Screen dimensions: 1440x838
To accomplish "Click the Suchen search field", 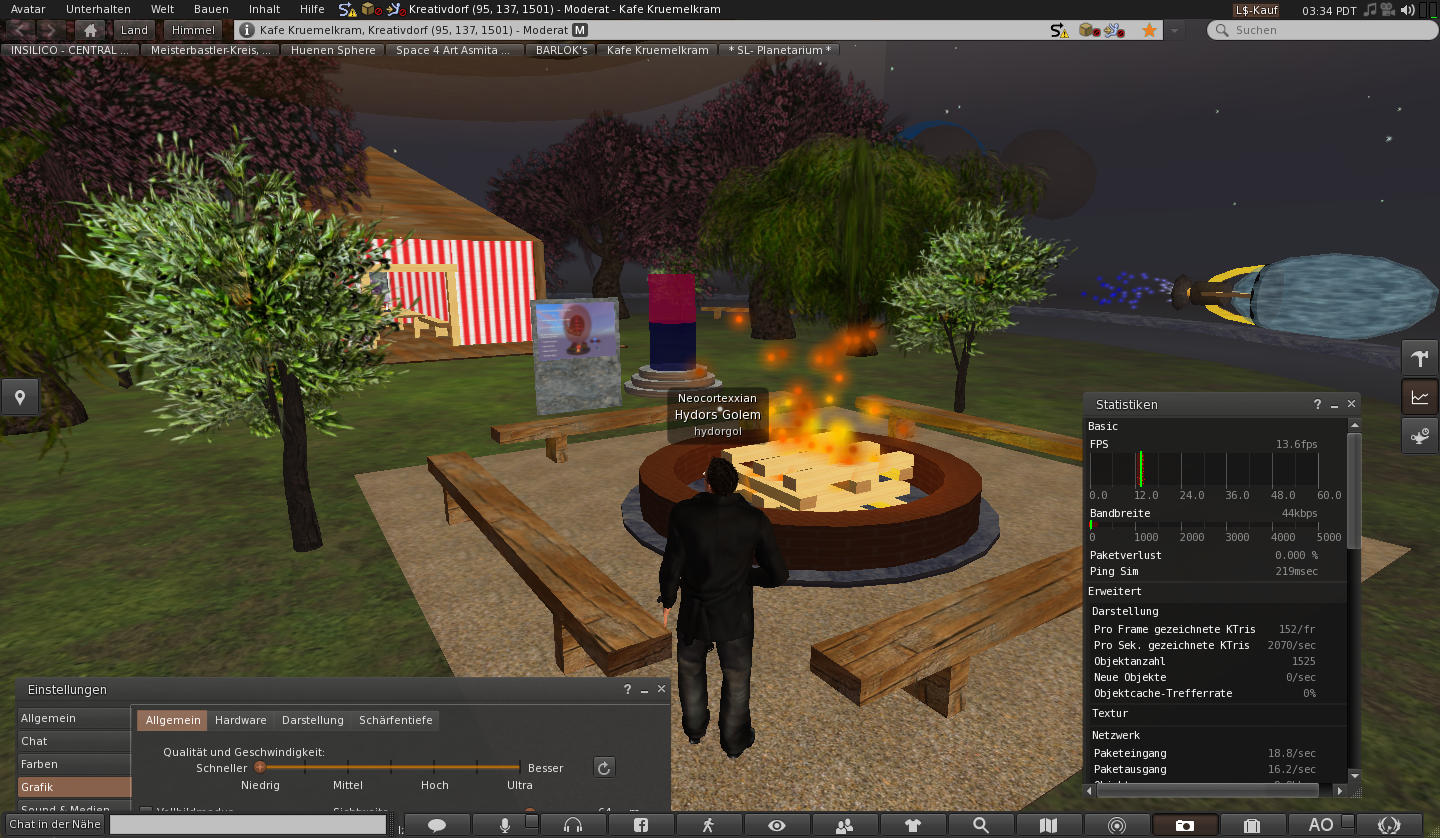I will click(x=1320, y=30).
